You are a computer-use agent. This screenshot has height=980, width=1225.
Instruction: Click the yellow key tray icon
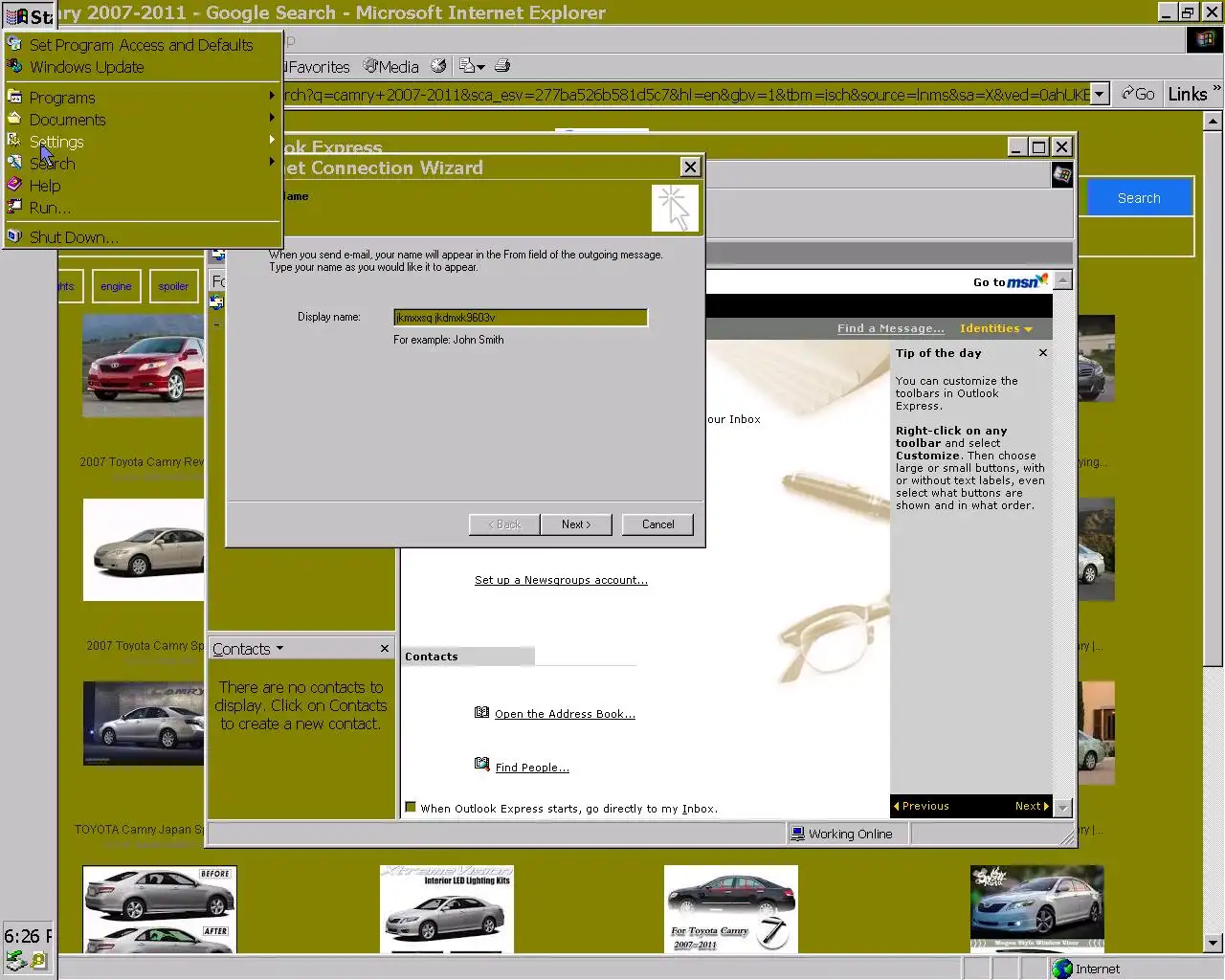click(x=37, y=960)
